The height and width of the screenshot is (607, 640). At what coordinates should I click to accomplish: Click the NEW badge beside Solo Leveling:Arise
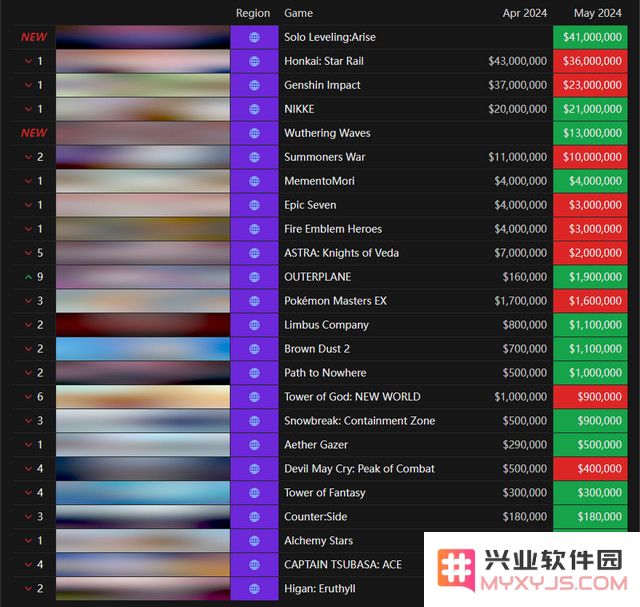pyautogui.click(x=34, y=37)
